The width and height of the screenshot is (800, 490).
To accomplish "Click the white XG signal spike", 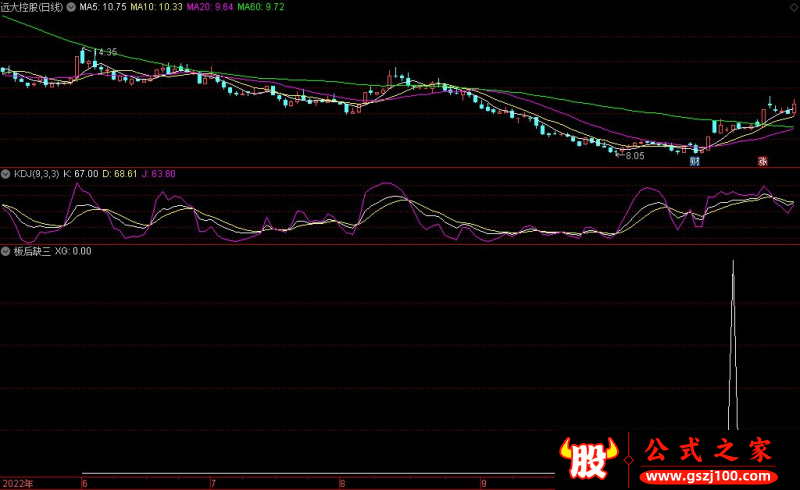I will 733,340.
